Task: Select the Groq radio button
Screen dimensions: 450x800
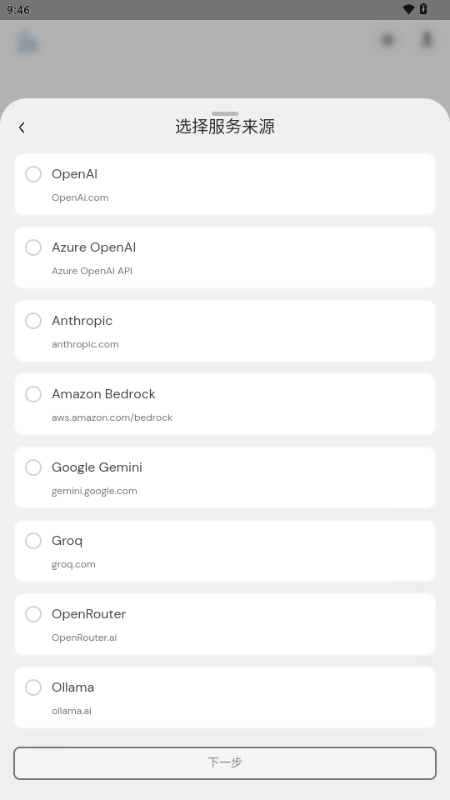Action: 33,541
